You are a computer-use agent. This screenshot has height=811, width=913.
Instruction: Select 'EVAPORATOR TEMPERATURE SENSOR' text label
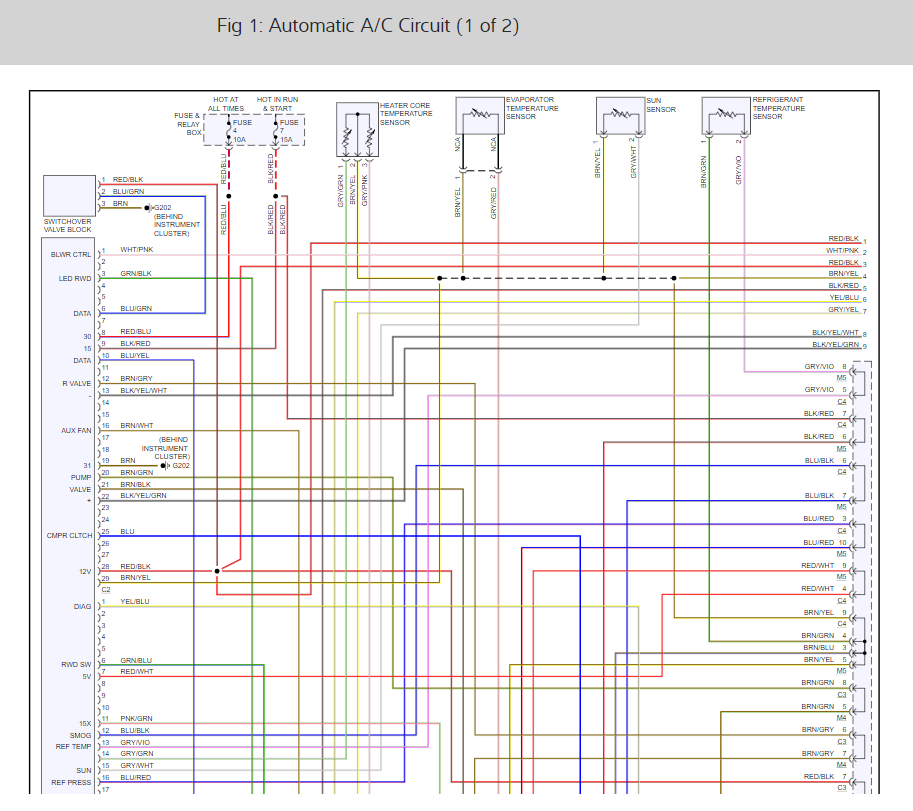pos(532,108)
